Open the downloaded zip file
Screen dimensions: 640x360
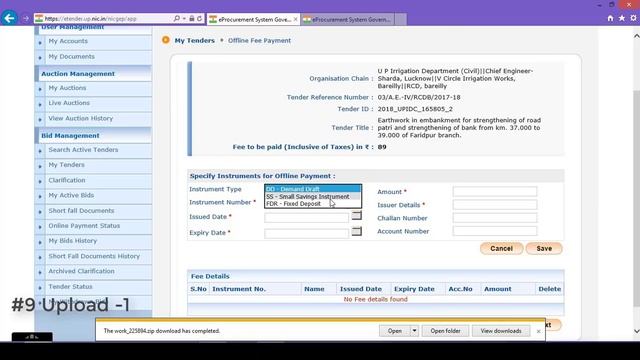[394, 331]
